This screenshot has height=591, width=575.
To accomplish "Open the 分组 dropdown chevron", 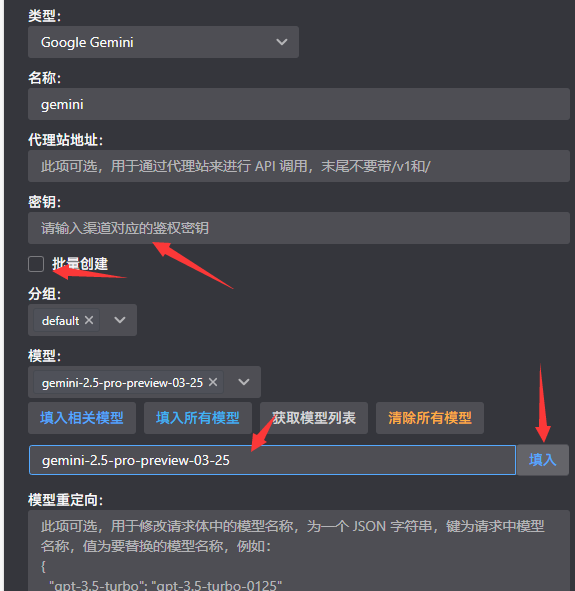I will coord(120,320).
